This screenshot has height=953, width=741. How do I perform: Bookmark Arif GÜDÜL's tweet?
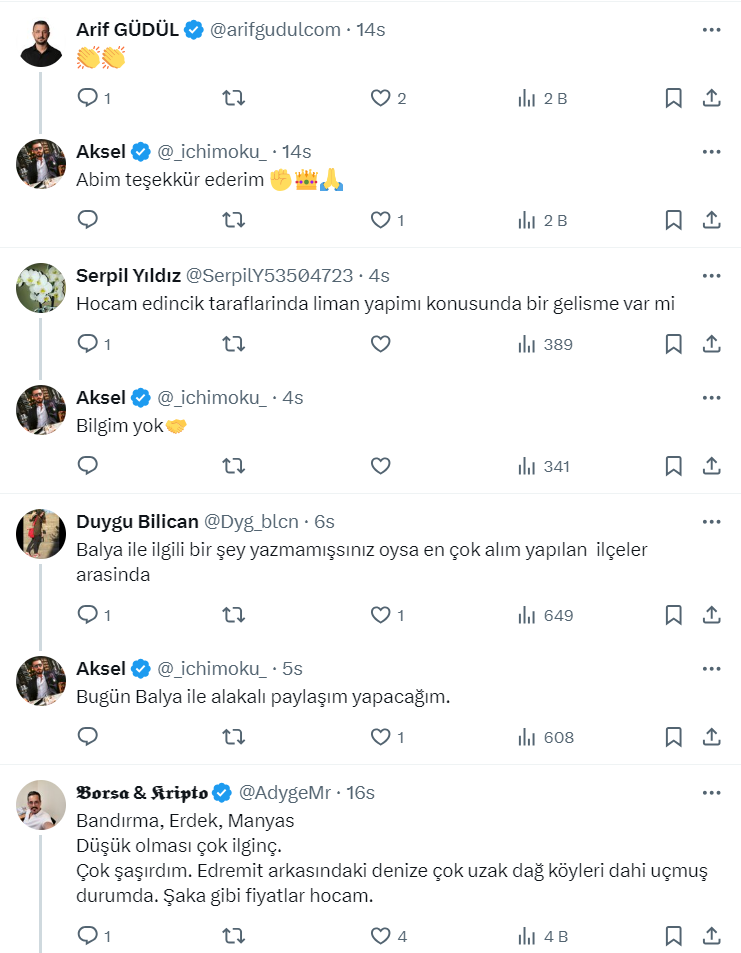coord(674,98)
